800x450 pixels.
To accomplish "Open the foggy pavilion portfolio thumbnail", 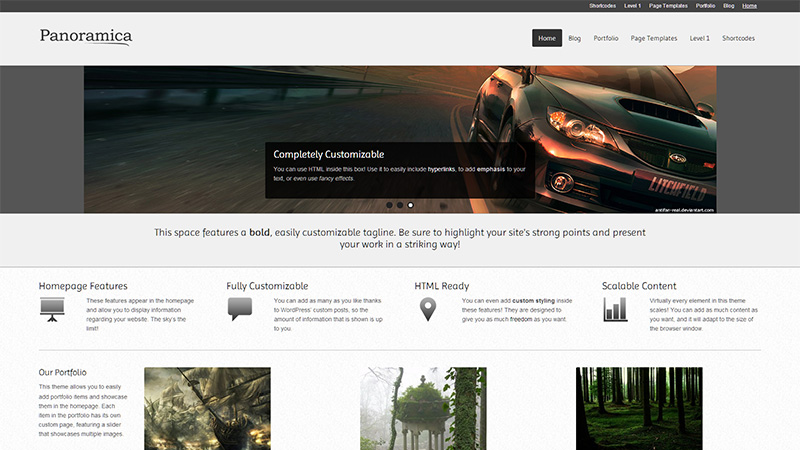I will tap(423, 408).
